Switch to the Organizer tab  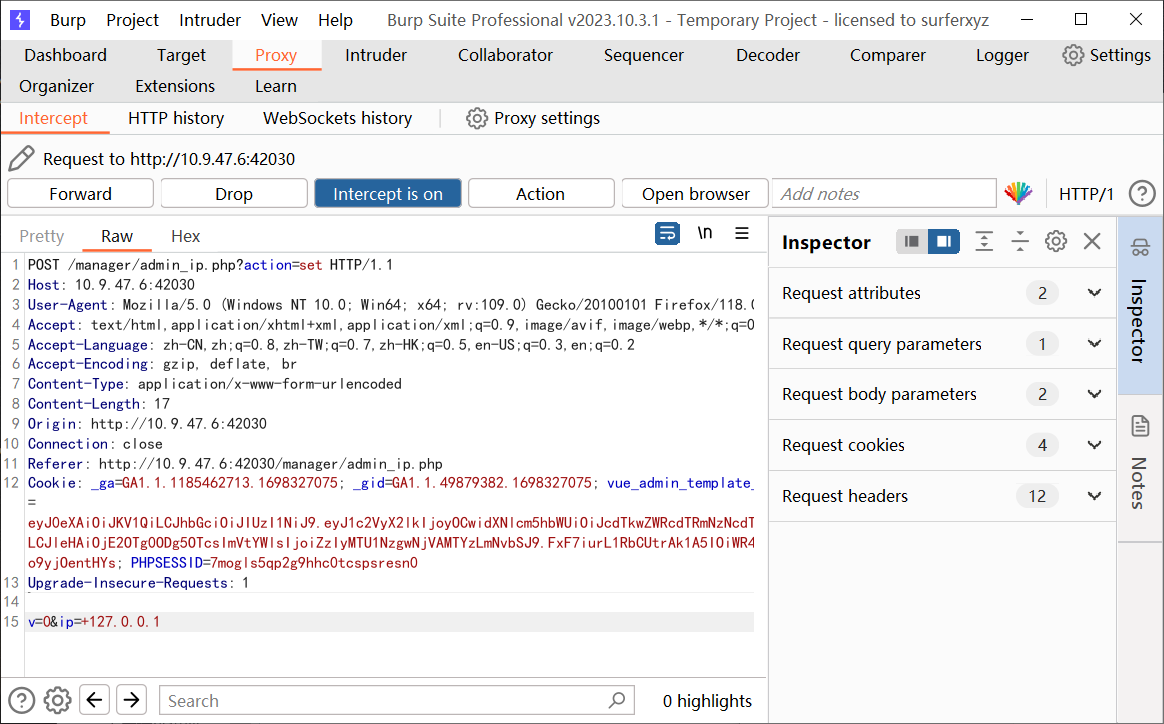pos(56,86)
